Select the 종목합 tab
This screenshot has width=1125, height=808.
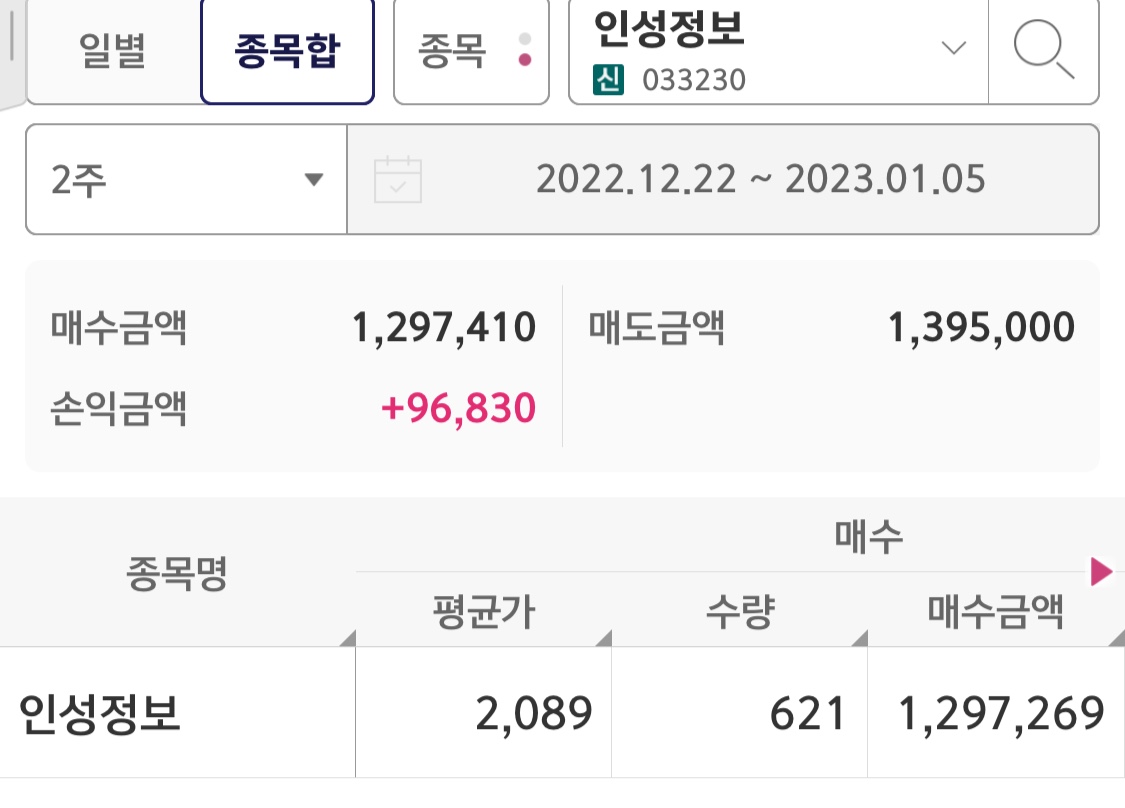(x=287, y=52)
